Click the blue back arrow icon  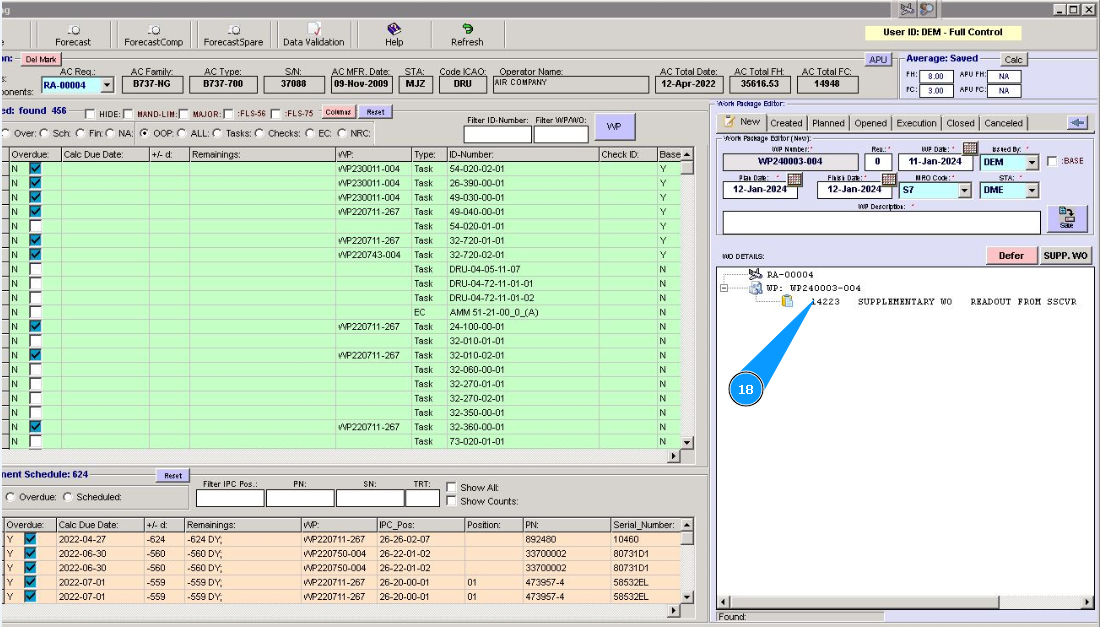pyautogui.click(x=1077, y=122)
